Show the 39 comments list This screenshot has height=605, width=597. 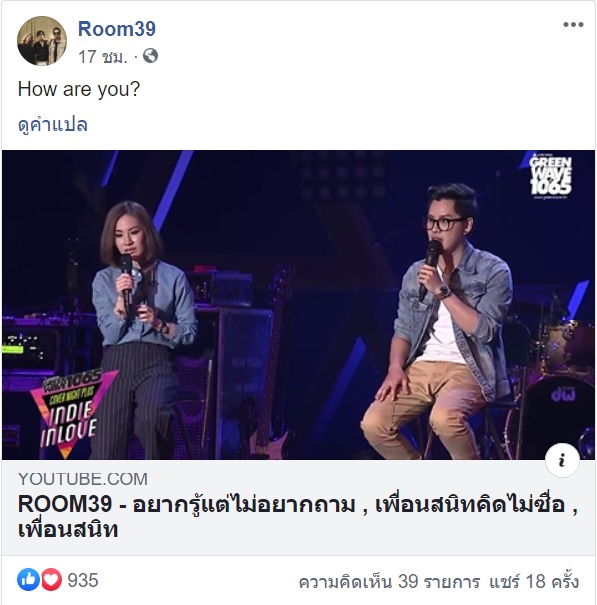coord(389,581)
